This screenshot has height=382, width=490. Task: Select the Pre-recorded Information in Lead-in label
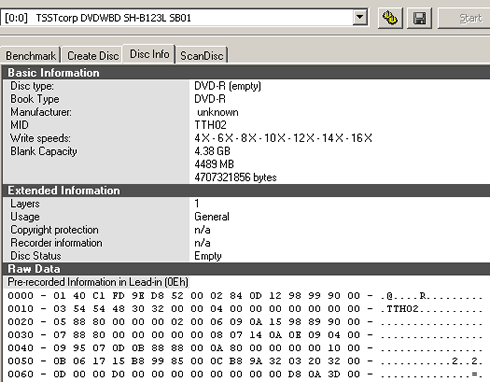[x=98, y=282]
